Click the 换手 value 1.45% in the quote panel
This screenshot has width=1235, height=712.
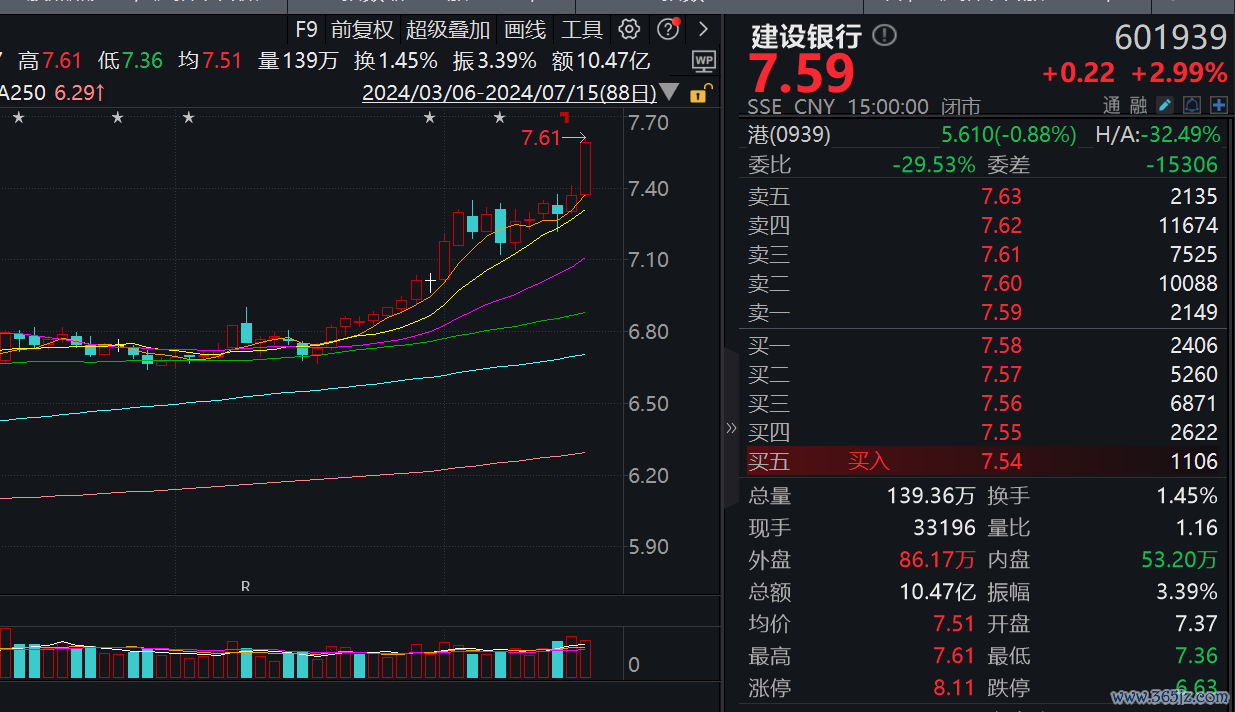coord(1187,495)
